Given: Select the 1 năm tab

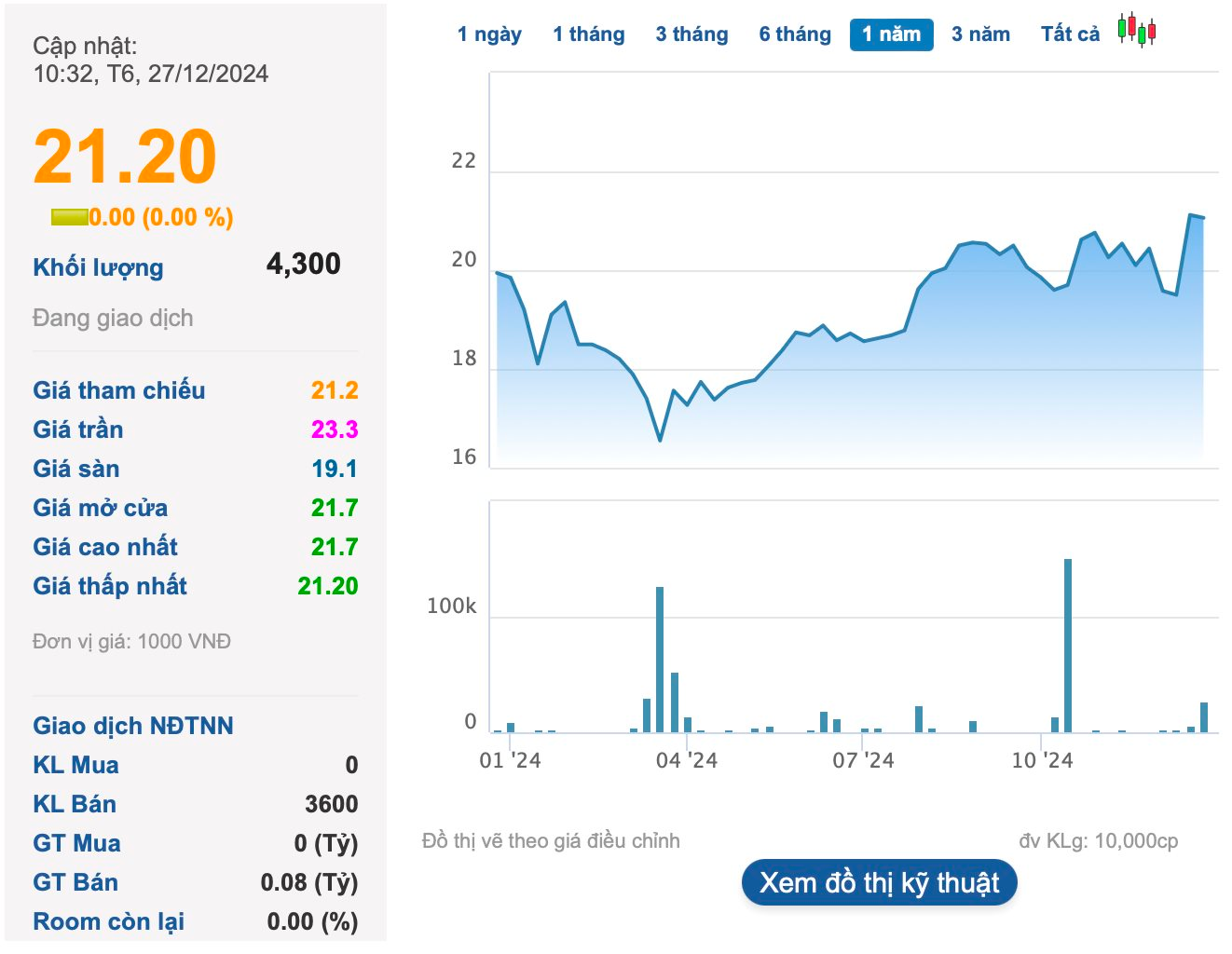Looking at the screenshot, I should 892,34.
